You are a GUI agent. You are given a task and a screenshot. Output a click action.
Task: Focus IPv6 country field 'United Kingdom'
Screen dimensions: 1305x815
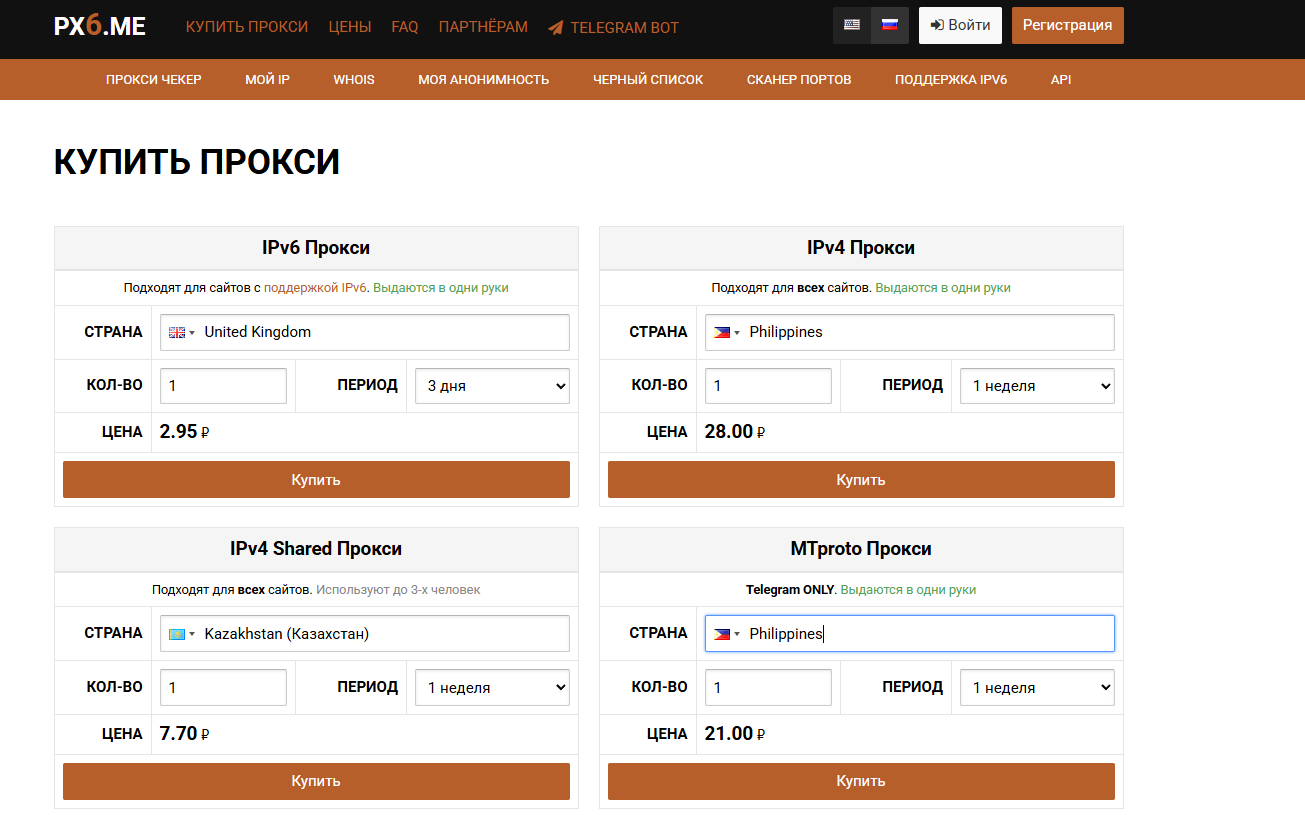[x=365, y=332]
